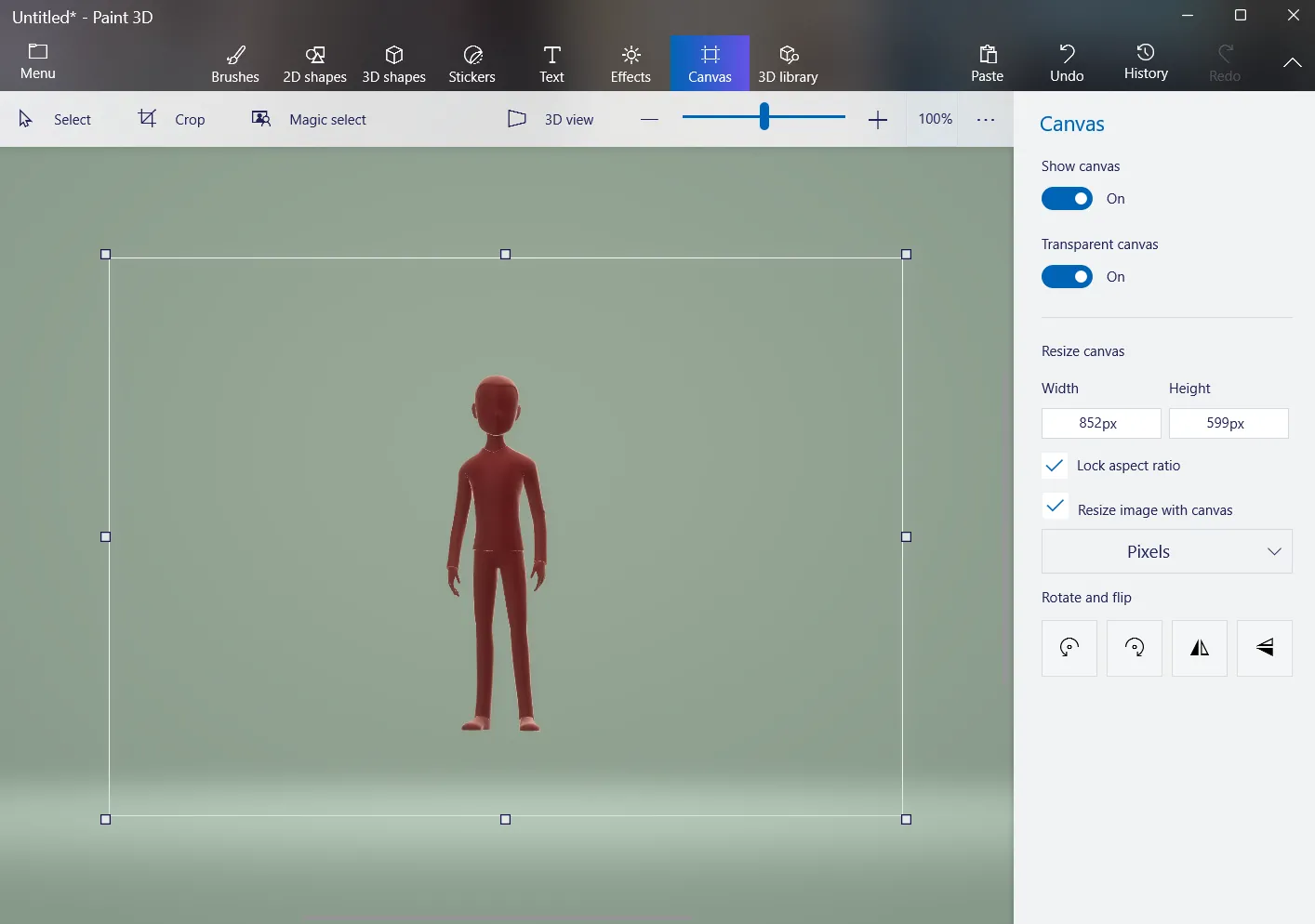
Task: Select the Brushes tool
Action: 235,62
